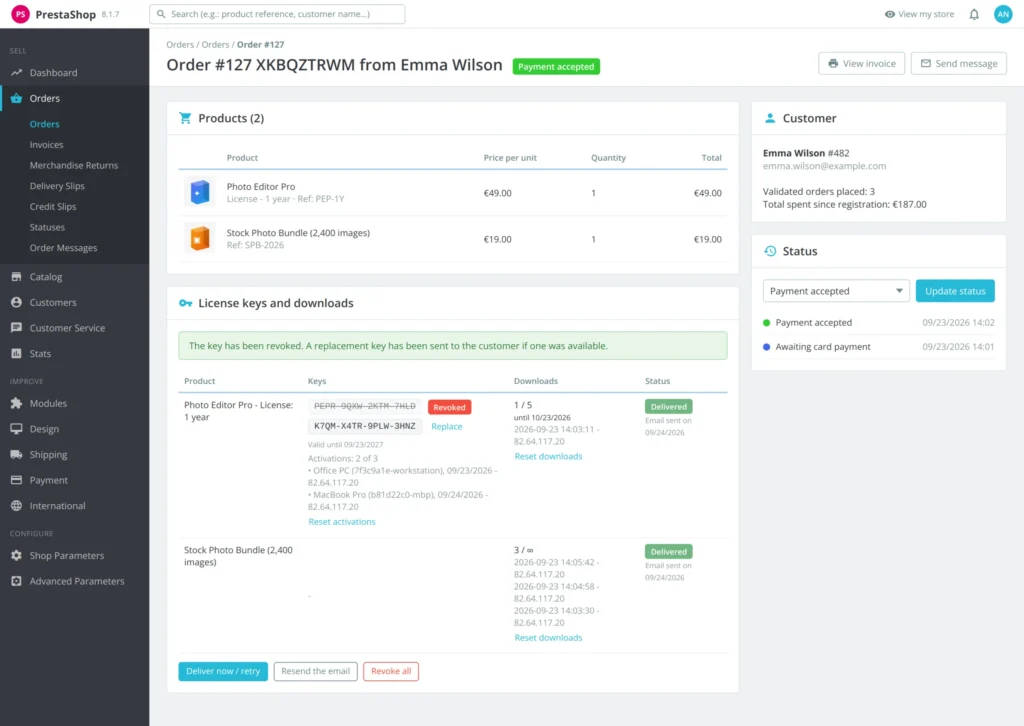Click Resend the email button
This screenshot has height=726, width=1024.
pyautogui.click(x=315, y=671)
